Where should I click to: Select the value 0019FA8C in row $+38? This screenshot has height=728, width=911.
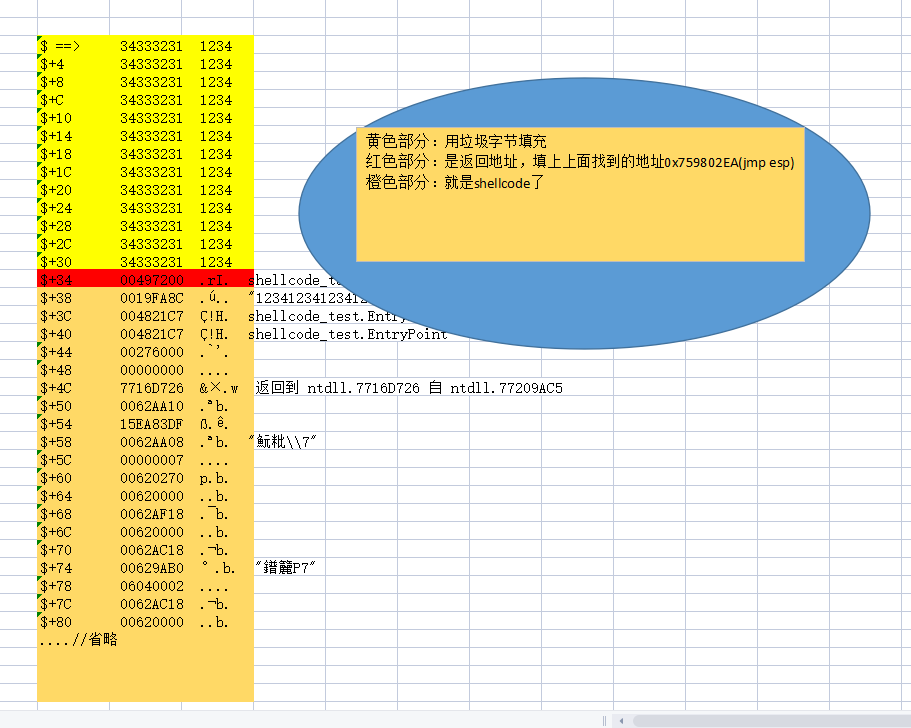pos(152,298)
